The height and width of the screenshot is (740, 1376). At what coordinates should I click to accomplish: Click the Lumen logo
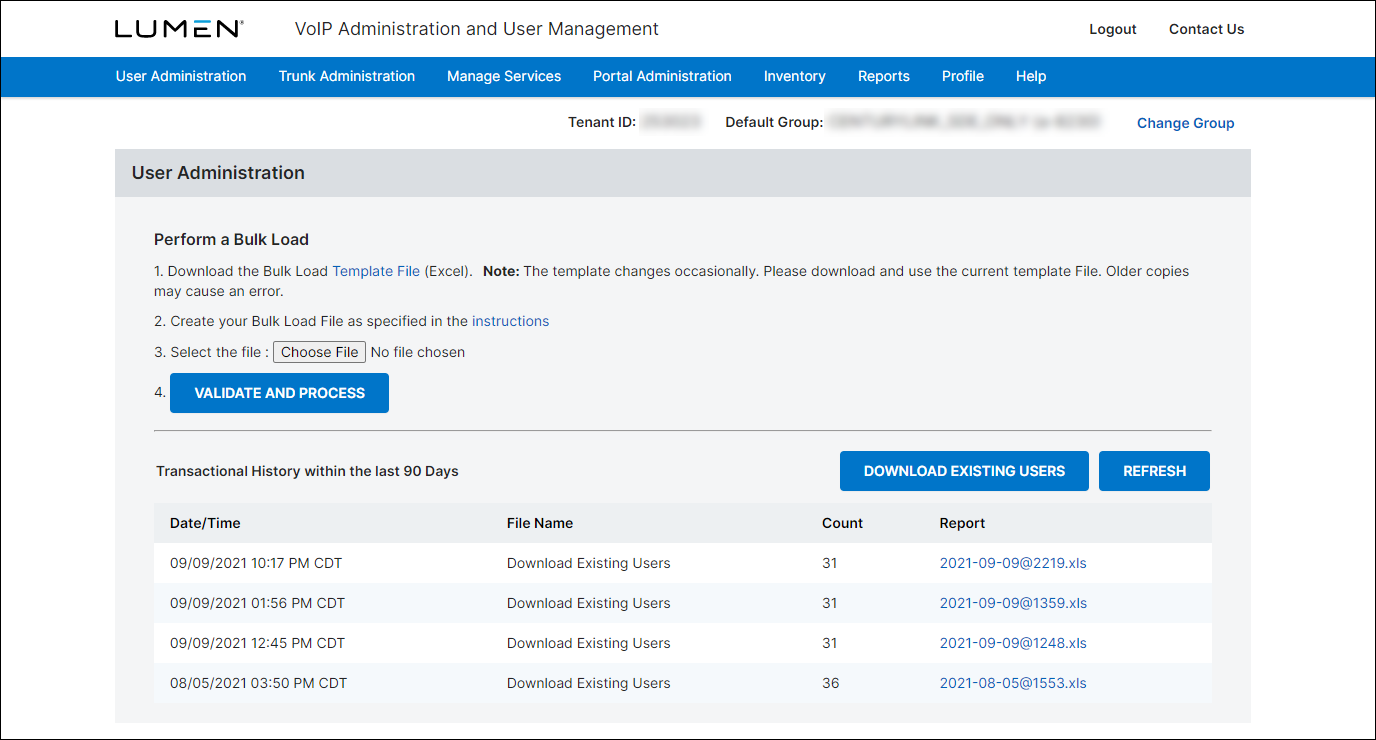(179, 29)
